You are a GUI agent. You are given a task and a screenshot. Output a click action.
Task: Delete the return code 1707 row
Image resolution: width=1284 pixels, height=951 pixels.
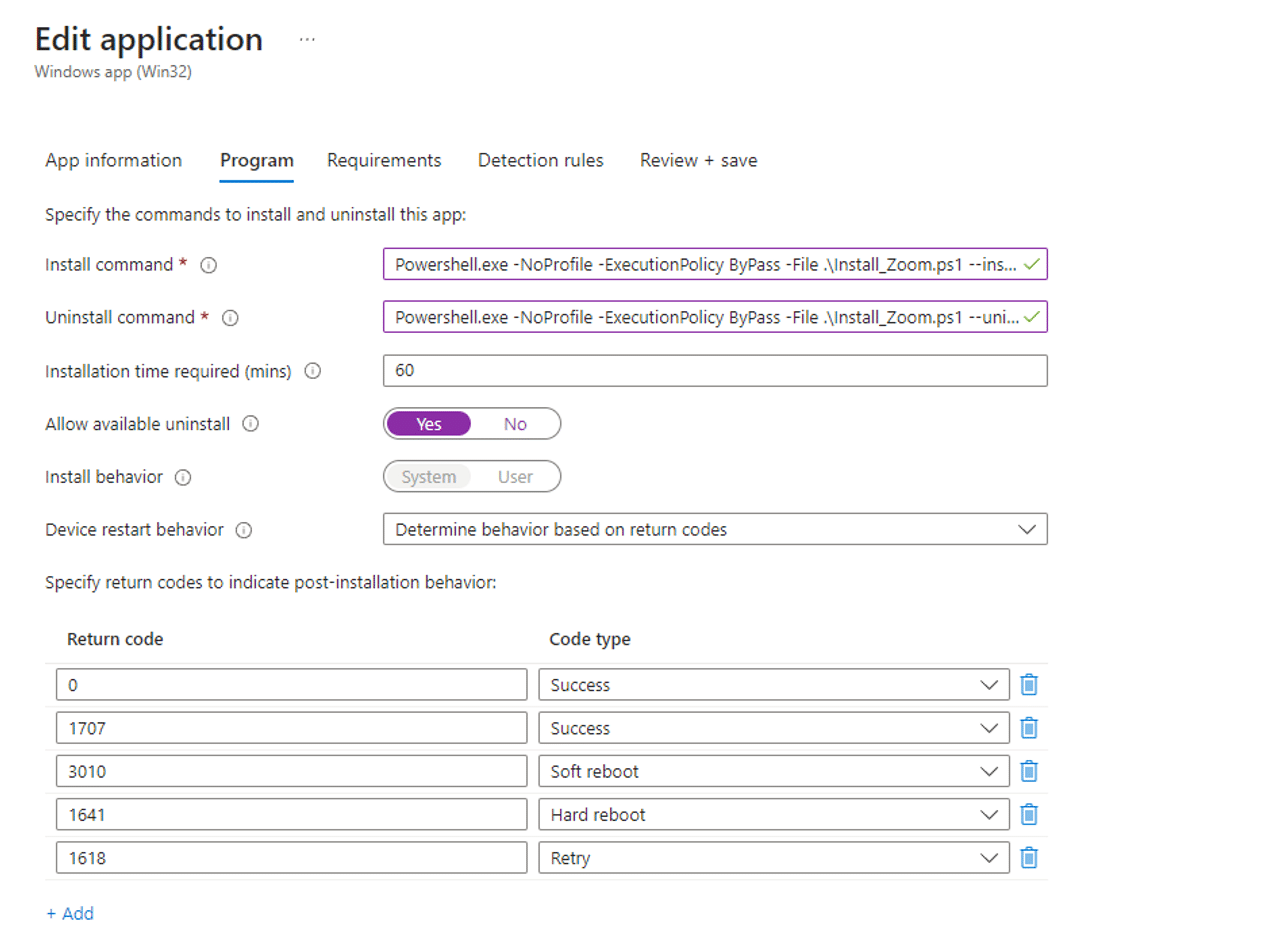pyautogui.click(x=1028, y=727)
